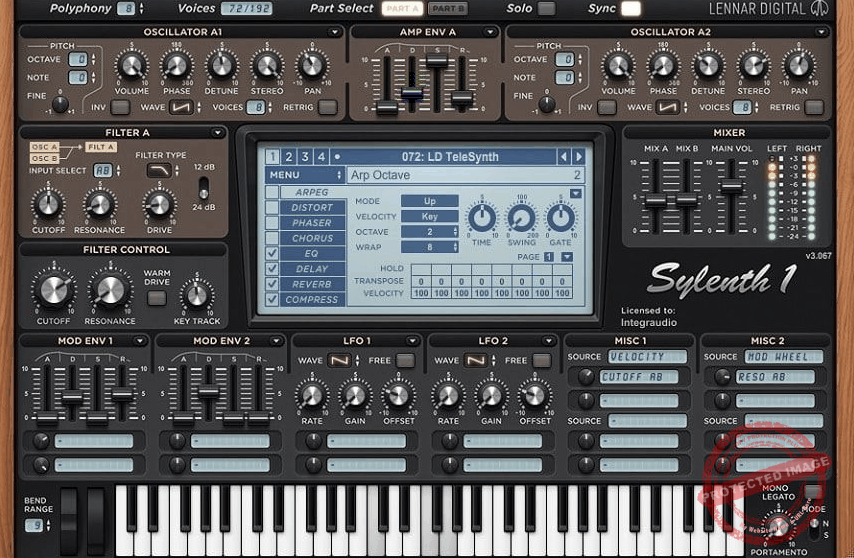Image resolution: width=854 pixels, height=558 pixels.
Task: Click the Oscillator A2 Detune knob
Action: click(x=709, y=66)
